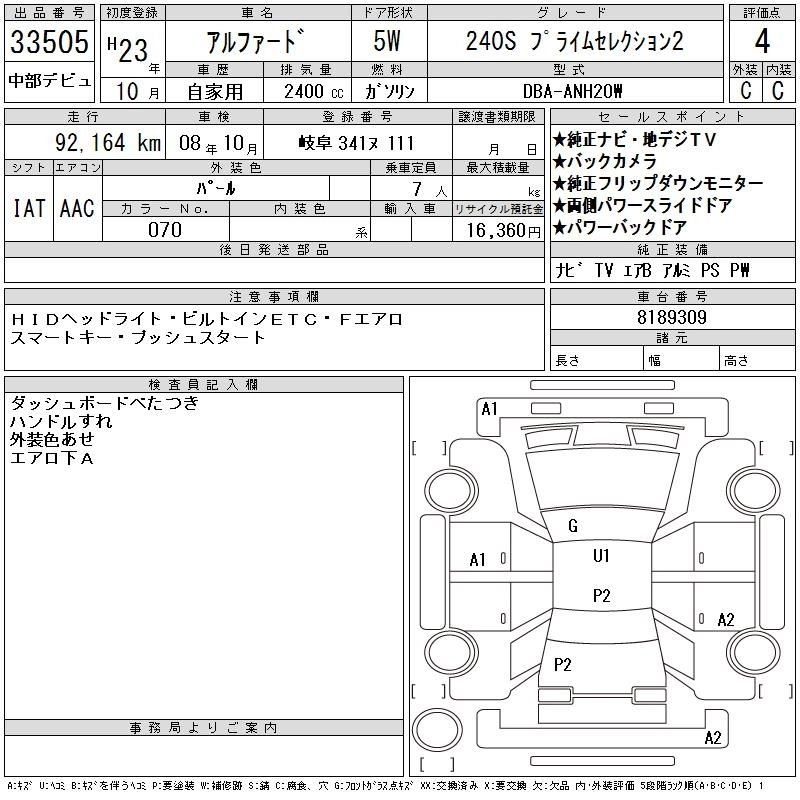
Task: Click the recycle deposit amount 16,360円
Action: (497, 230)
